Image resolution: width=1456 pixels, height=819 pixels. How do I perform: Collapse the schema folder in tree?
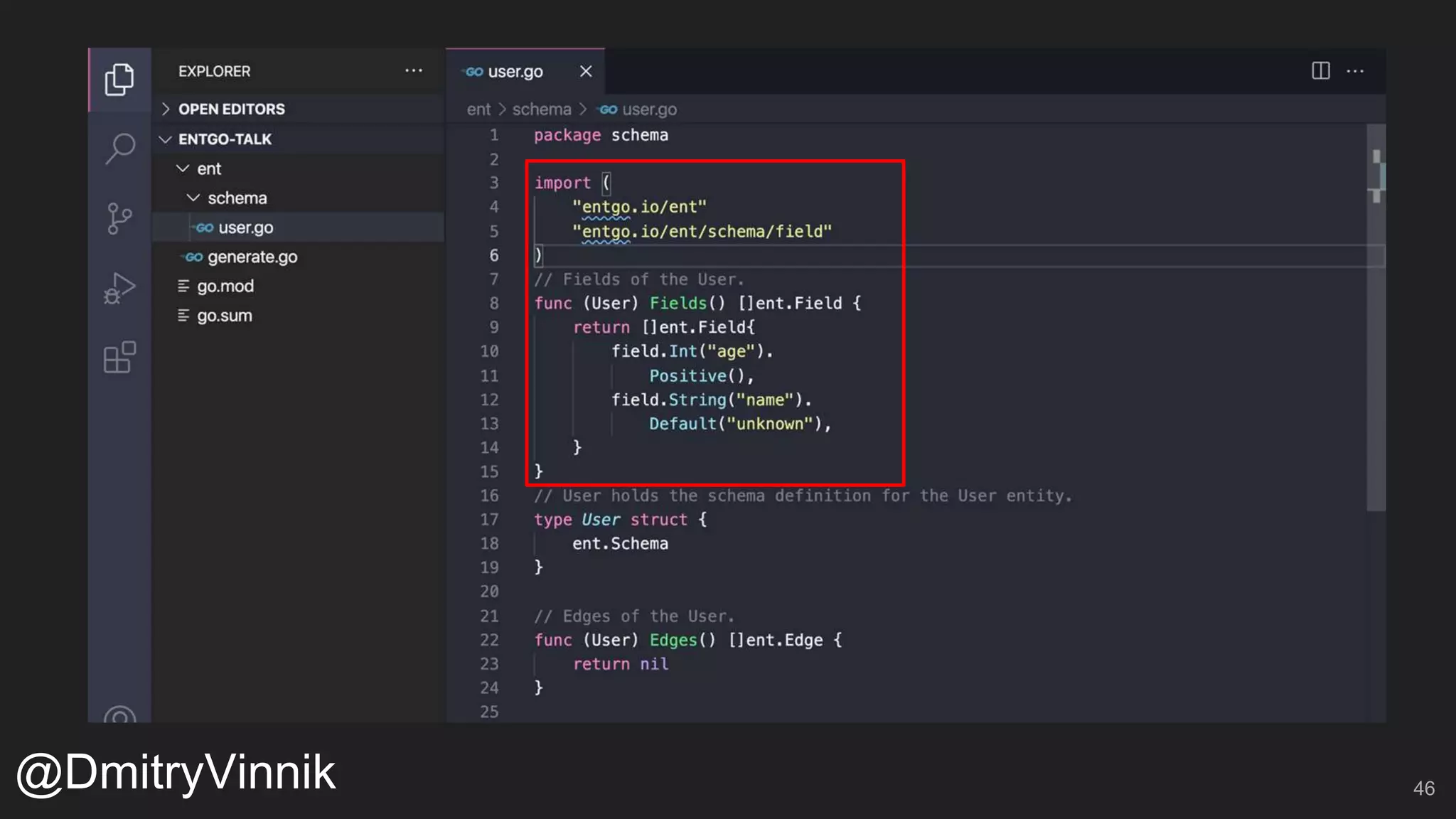tap(237, 198)
